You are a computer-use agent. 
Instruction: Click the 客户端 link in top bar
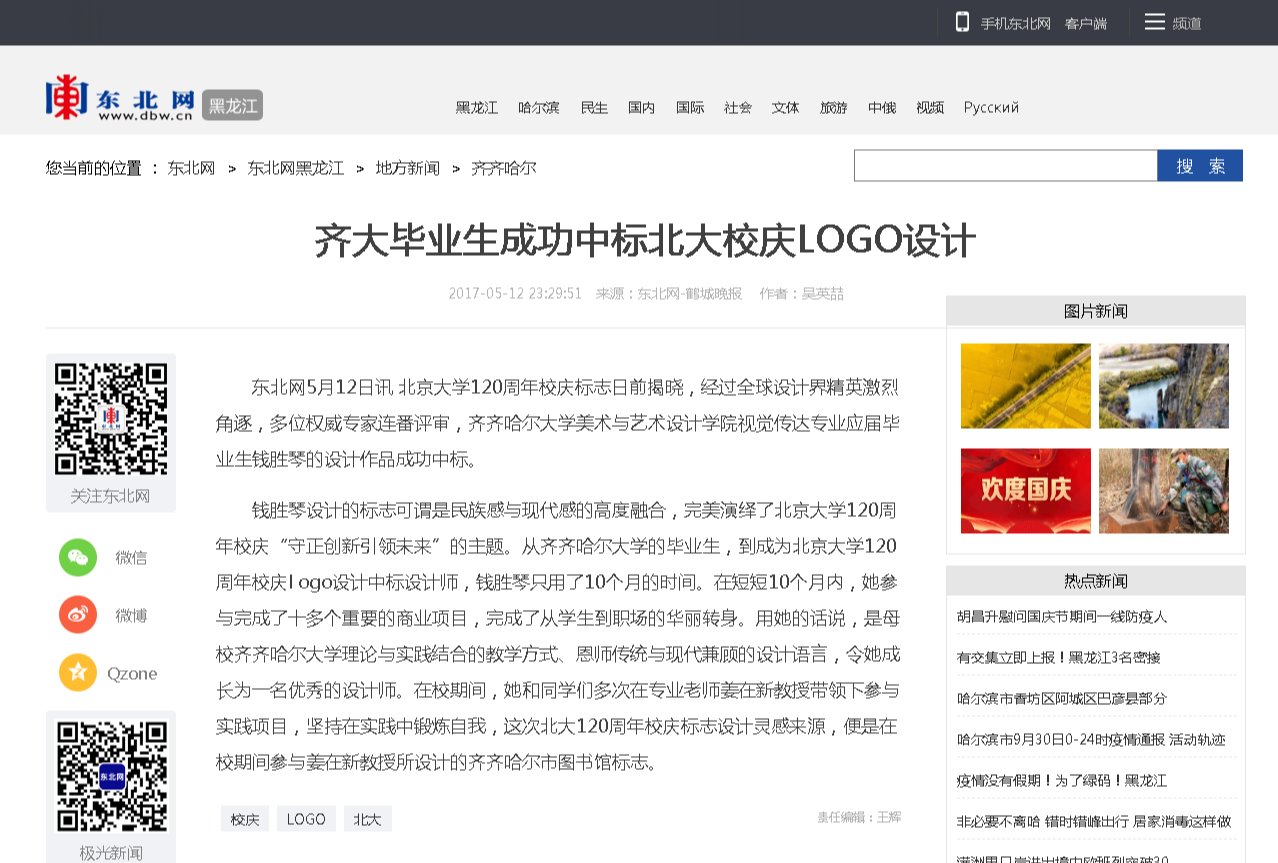1085,23
